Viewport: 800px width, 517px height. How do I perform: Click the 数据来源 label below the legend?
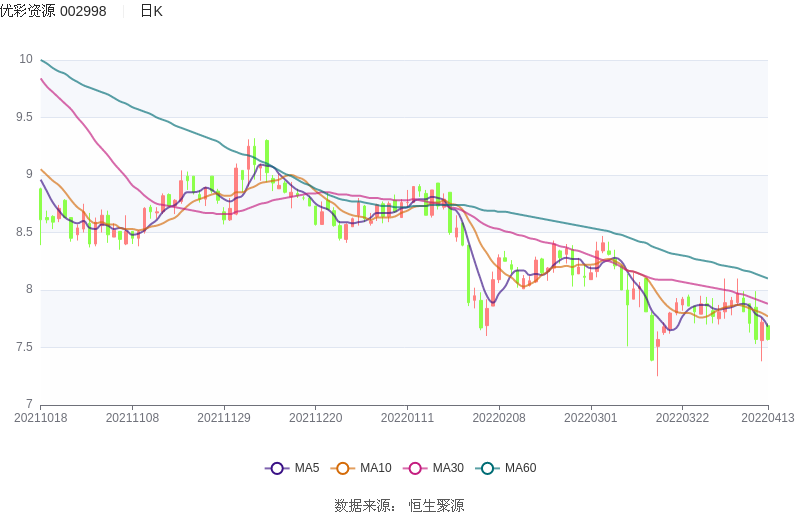pos(364,505)
